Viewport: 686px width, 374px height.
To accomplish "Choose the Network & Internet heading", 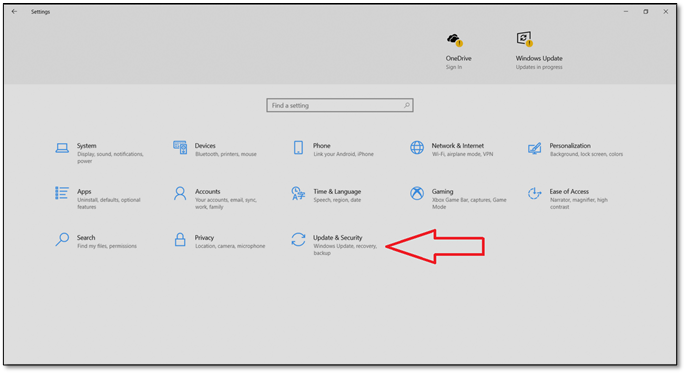I will [458, 146].
